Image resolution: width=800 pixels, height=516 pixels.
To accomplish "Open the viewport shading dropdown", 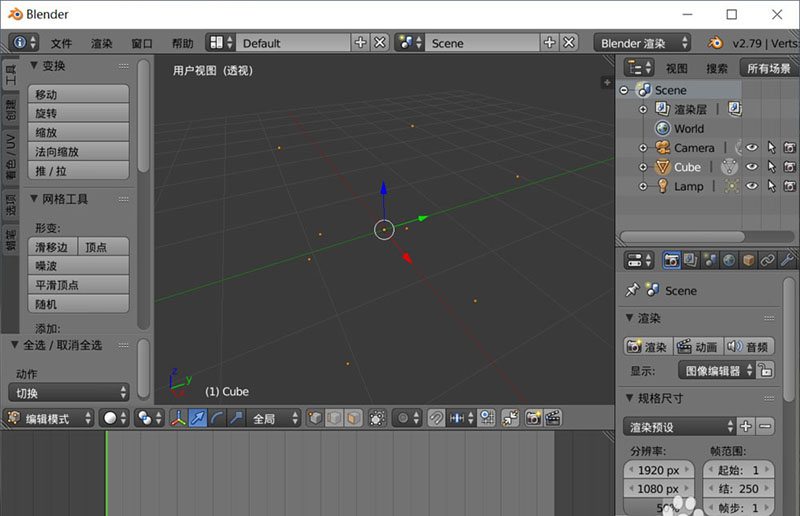I will tap(114, 419).
